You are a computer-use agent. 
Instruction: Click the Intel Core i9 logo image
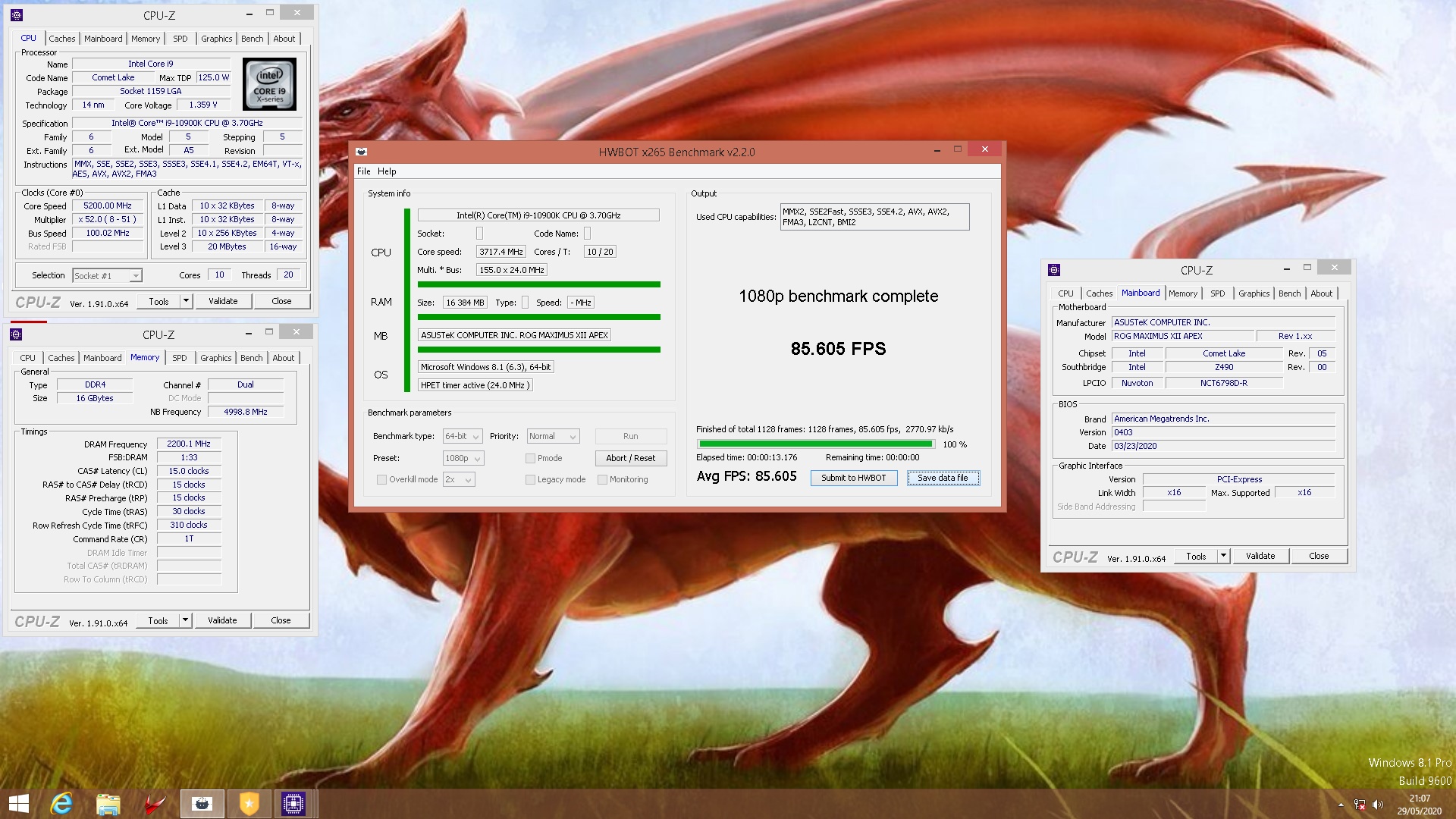coord(269,84)
